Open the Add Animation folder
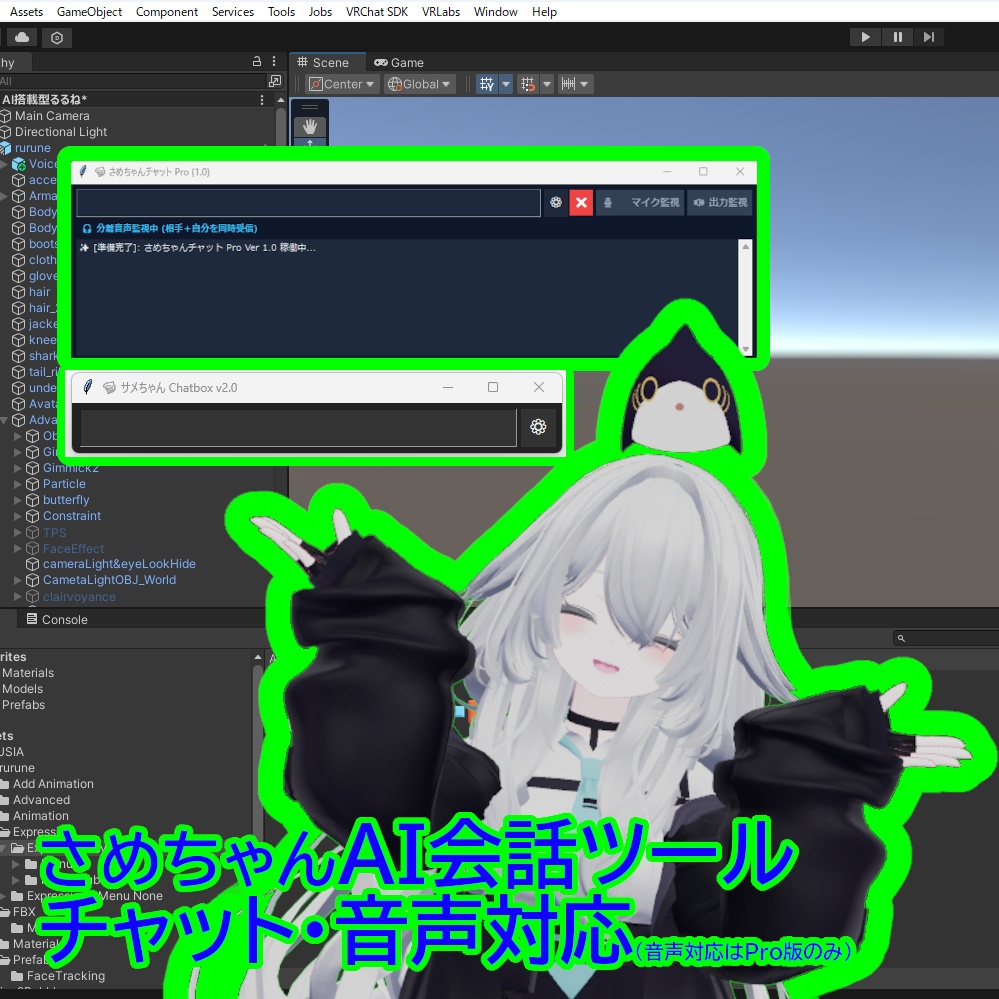Viewport: 999px width, 999px height. click(x=53, y=784)
